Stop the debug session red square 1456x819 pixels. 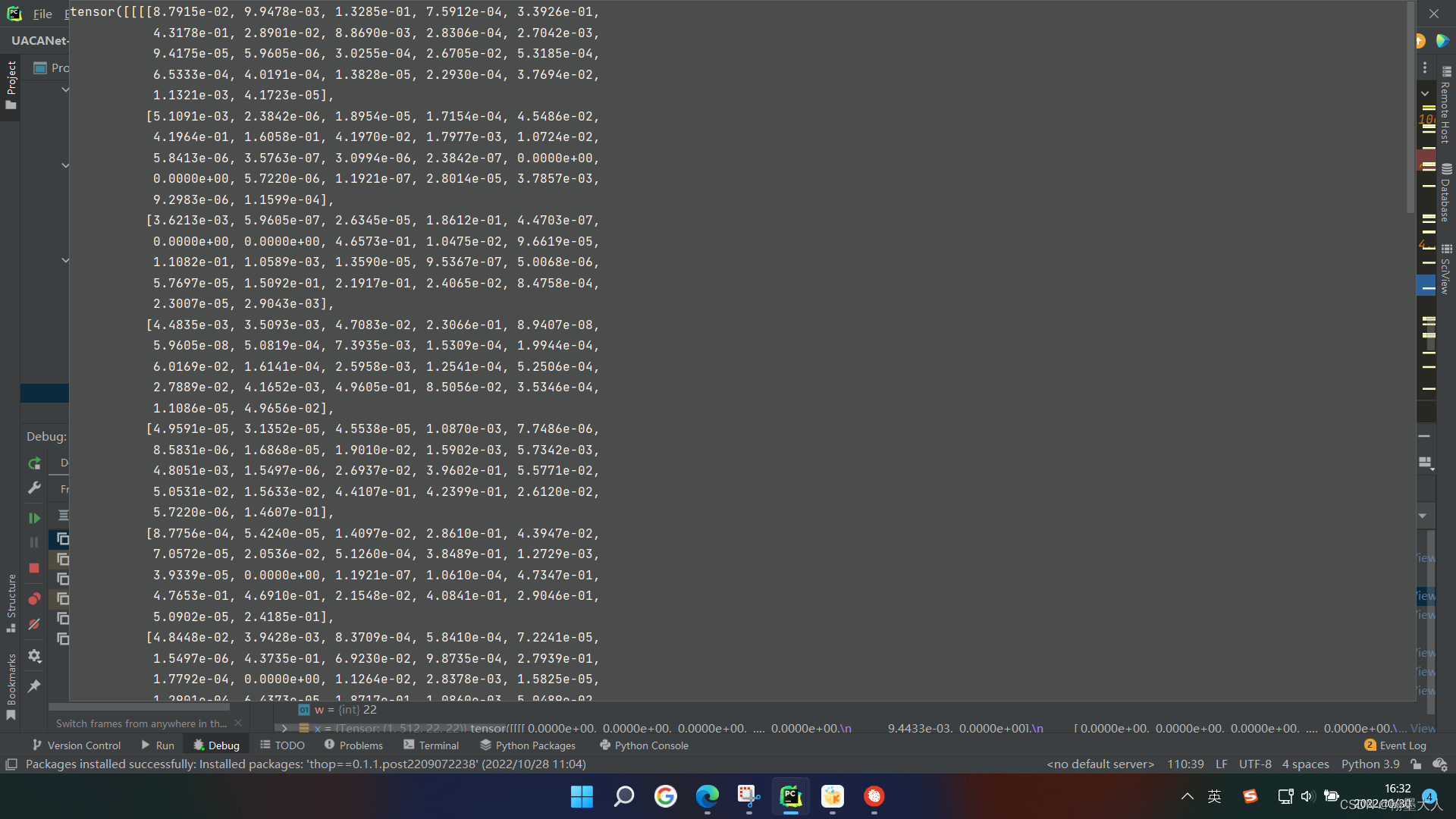[x=34, y=568]
